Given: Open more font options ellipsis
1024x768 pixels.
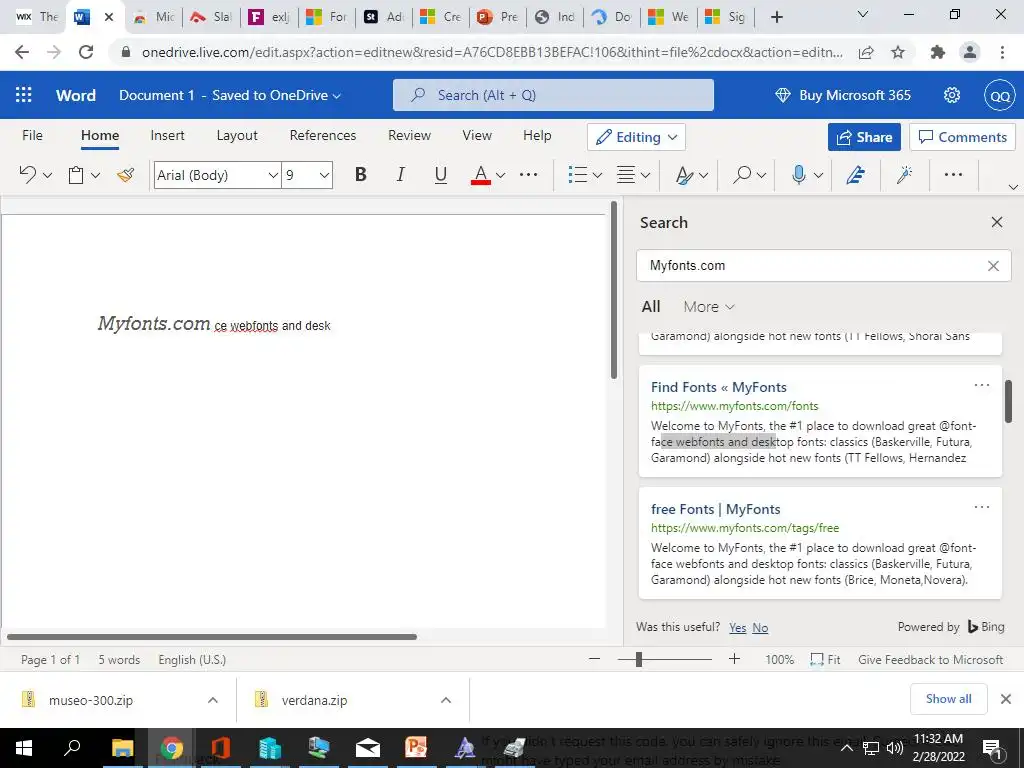Looking at the screenshot, I should [x=528, y=174].
